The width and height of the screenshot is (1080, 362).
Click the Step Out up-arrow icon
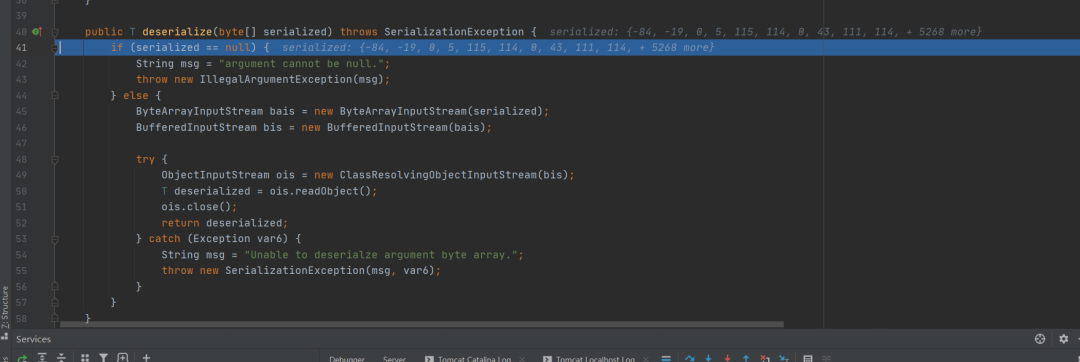click(746, 359)
